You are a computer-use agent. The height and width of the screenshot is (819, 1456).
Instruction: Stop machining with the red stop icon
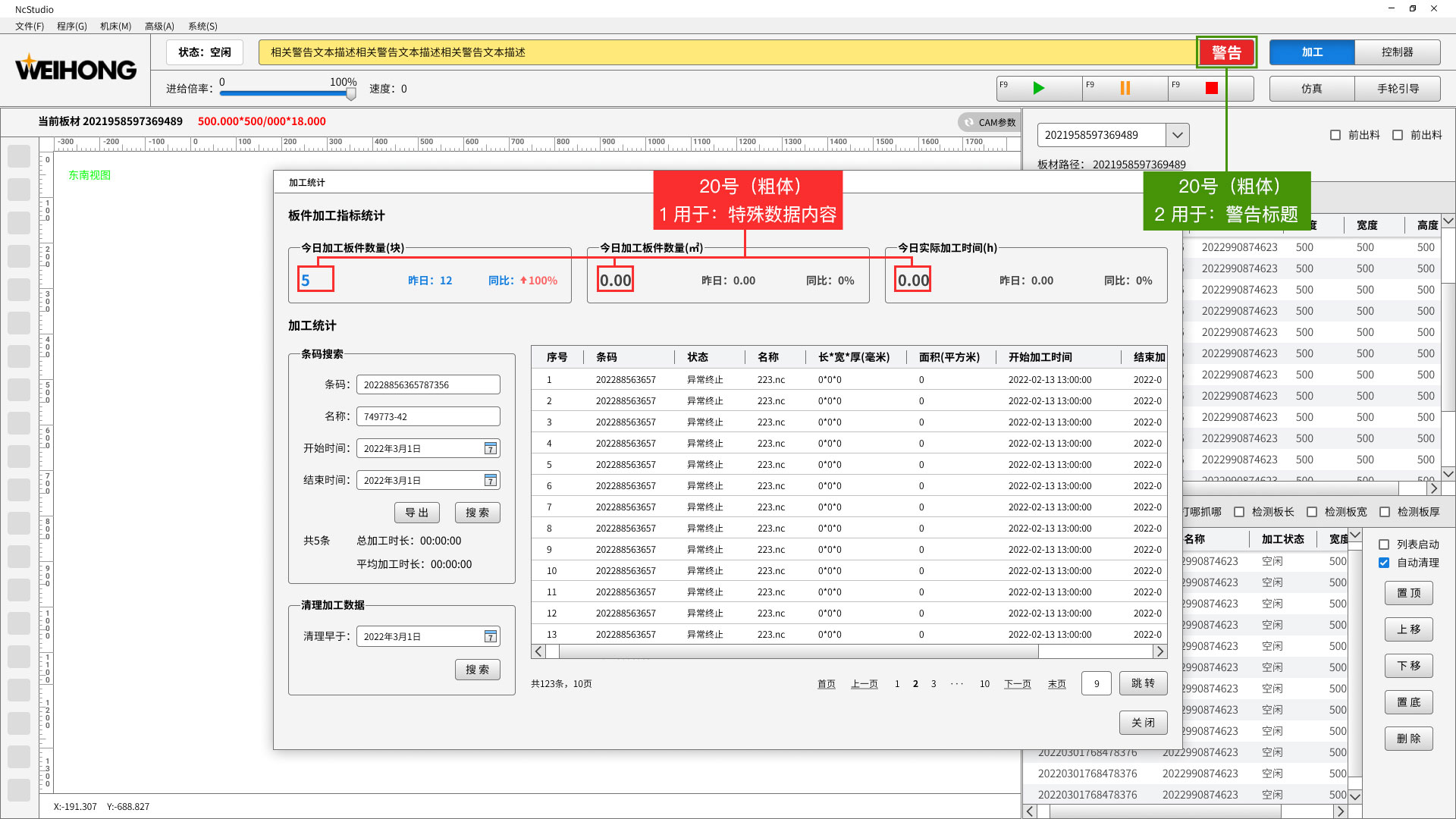point(1211,89)
